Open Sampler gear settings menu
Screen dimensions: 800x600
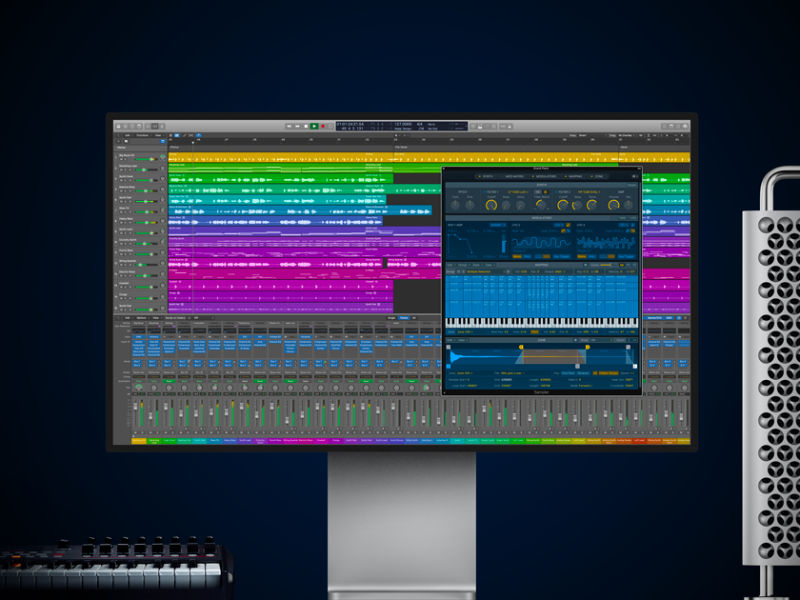pos(634,177)
